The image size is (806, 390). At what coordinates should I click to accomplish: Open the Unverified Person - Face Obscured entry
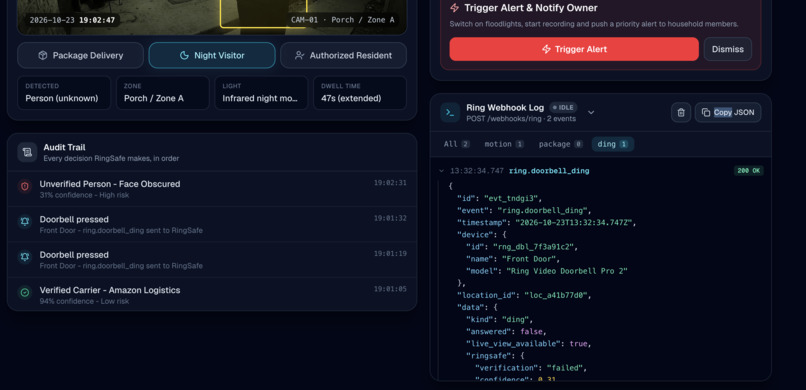tap(212, 189)
